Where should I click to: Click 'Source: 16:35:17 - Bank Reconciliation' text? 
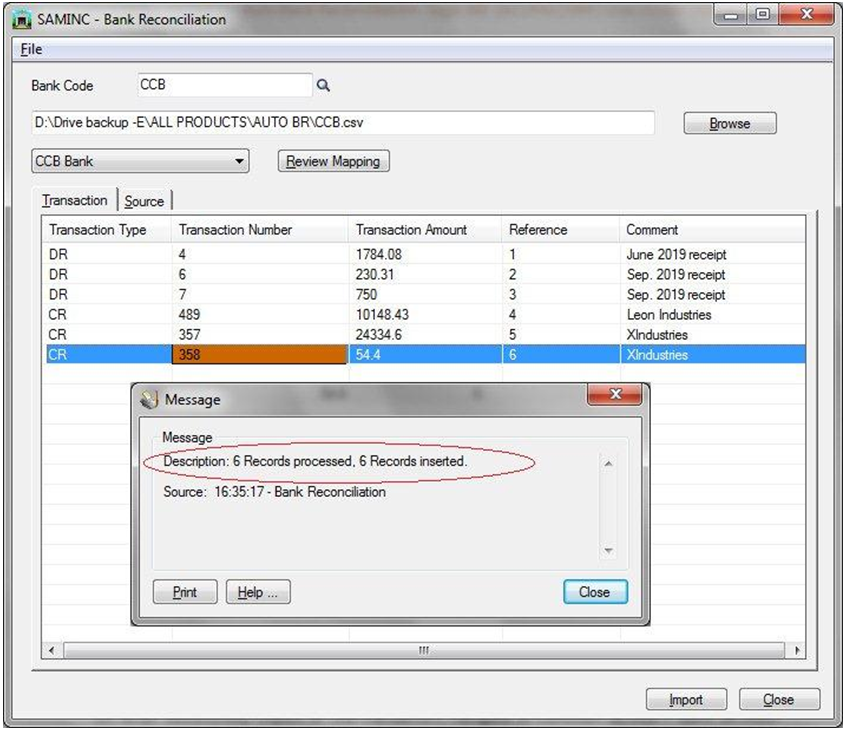[274, 492]
